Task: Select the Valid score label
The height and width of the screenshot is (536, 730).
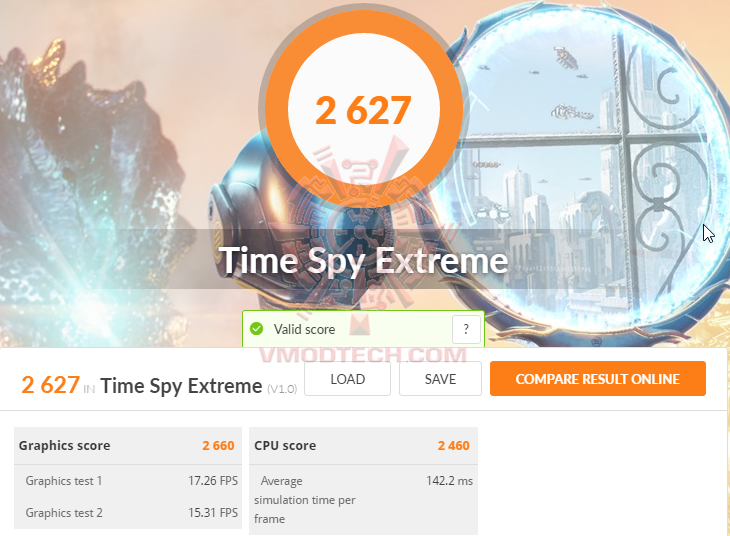Action: tap(304, 329)
